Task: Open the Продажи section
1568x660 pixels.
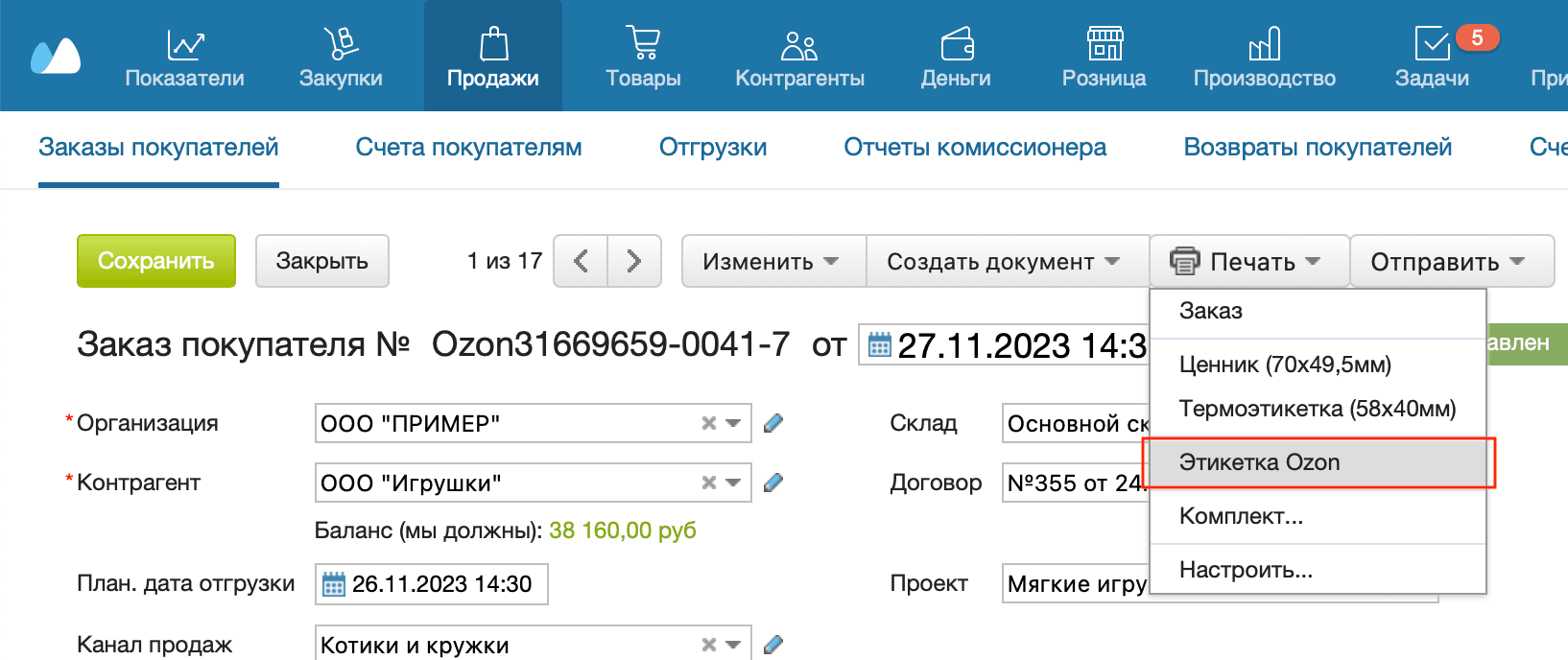Action: [493, 58]
